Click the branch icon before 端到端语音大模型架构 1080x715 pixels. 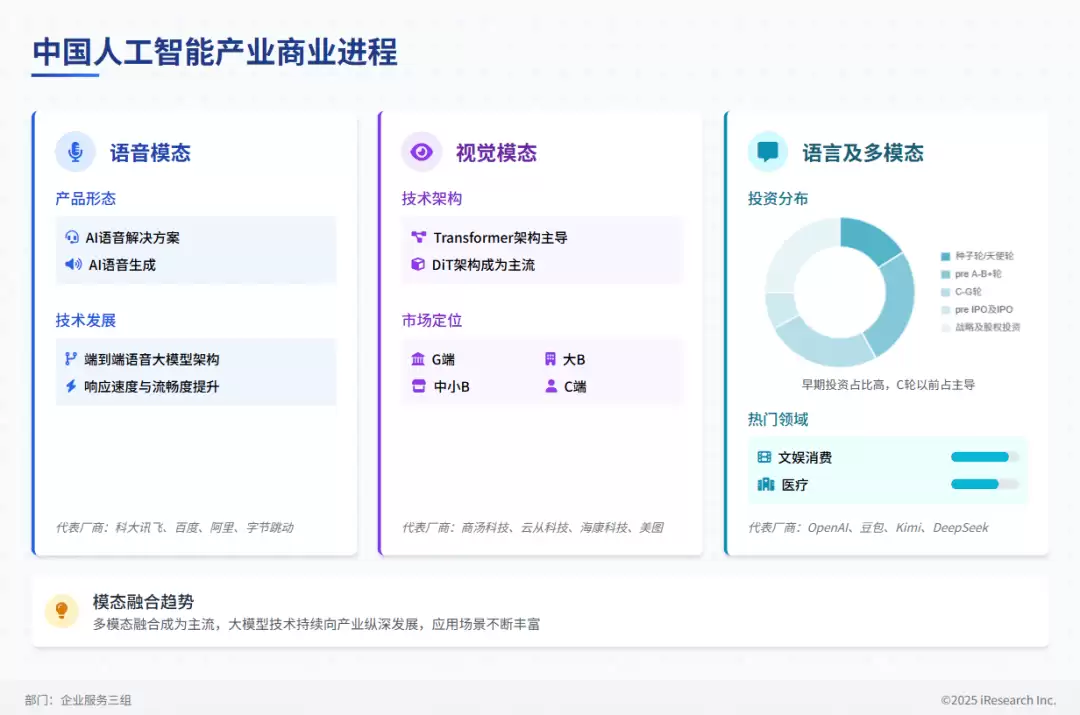70,359
